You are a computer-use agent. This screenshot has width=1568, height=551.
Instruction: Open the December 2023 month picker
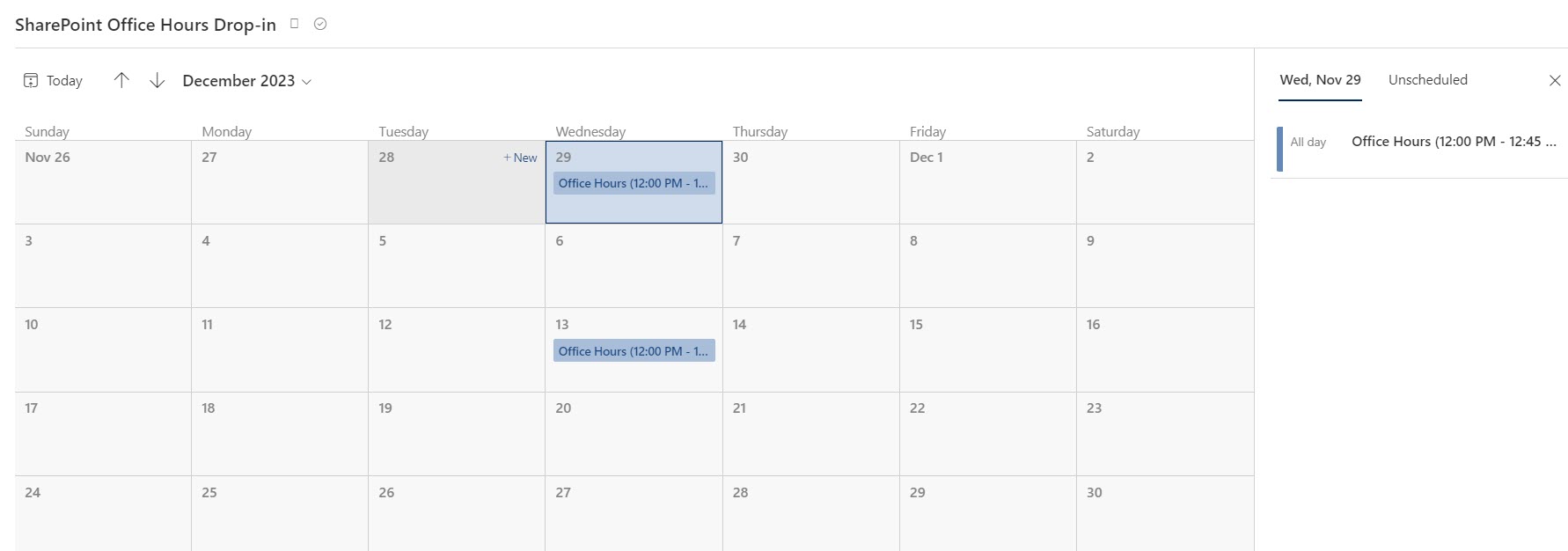(247, 81)
